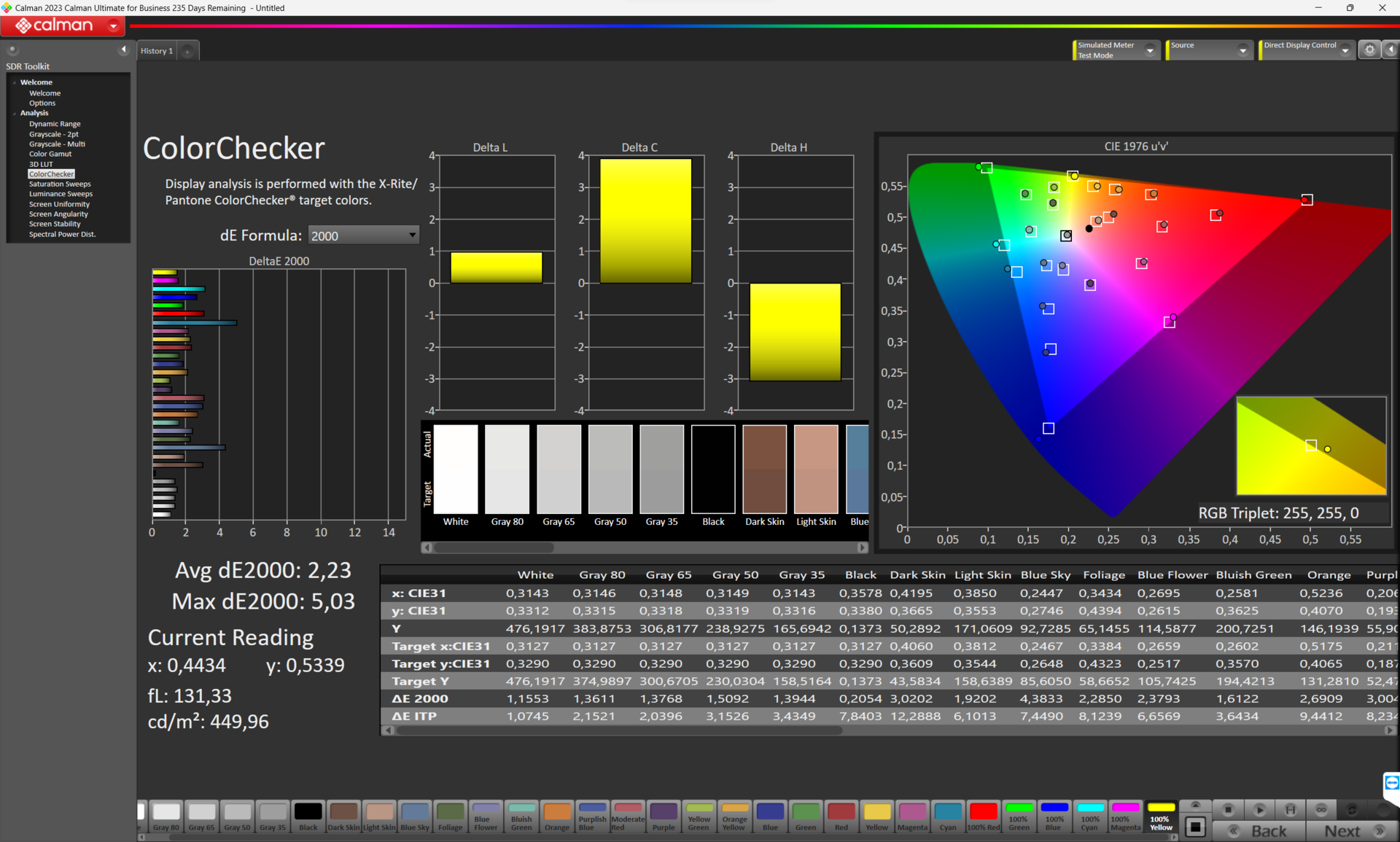Viewport: 1400px width, 842px height.
Task: Click the black pattern window square icon
Action: tap(1194, 827)
